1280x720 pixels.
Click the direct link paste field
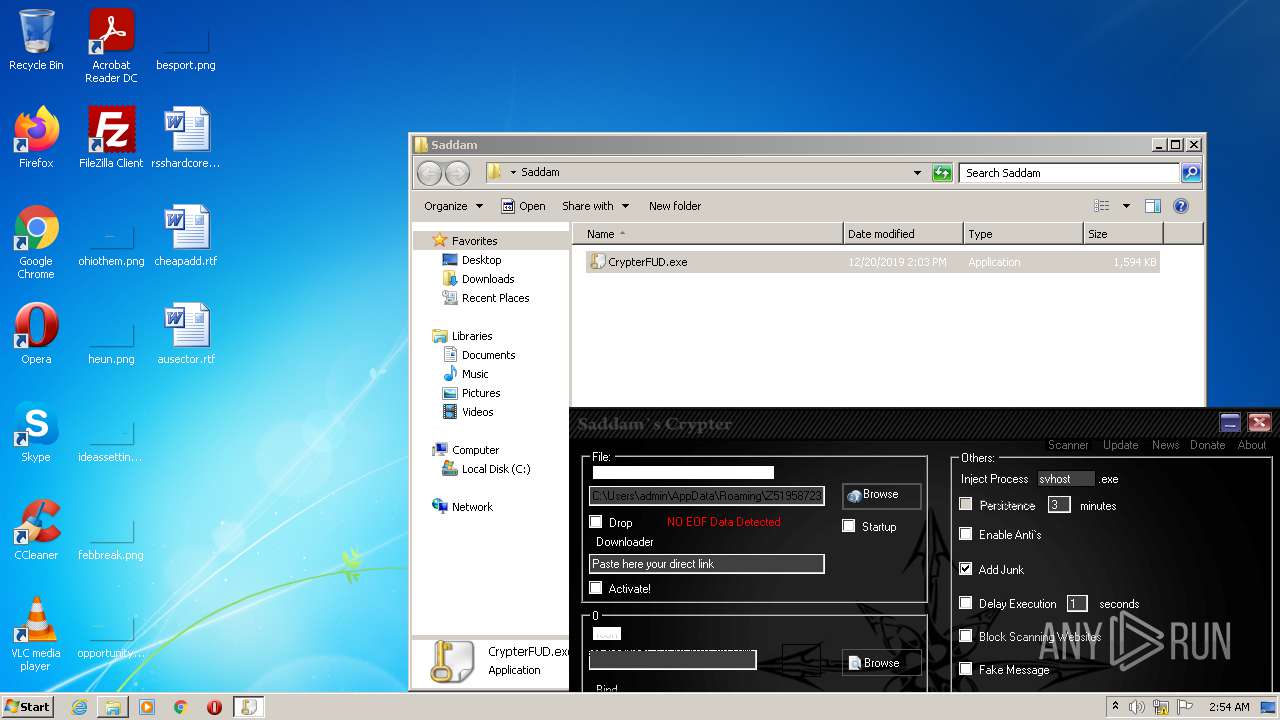(706, 564)
